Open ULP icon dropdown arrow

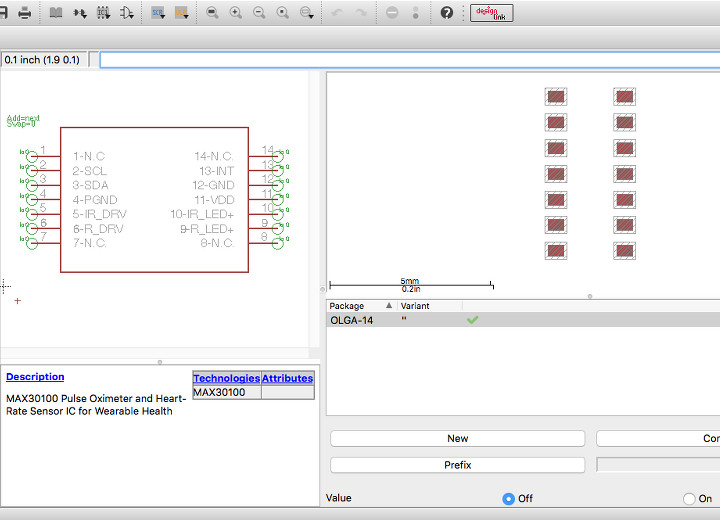pyautogui.click(x=186, y=17)
